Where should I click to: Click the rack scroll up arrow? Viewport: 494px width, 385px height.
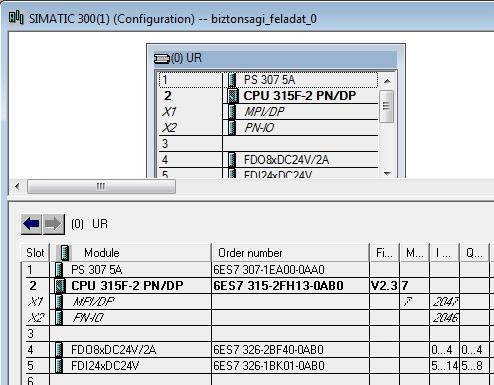point(387,81)
